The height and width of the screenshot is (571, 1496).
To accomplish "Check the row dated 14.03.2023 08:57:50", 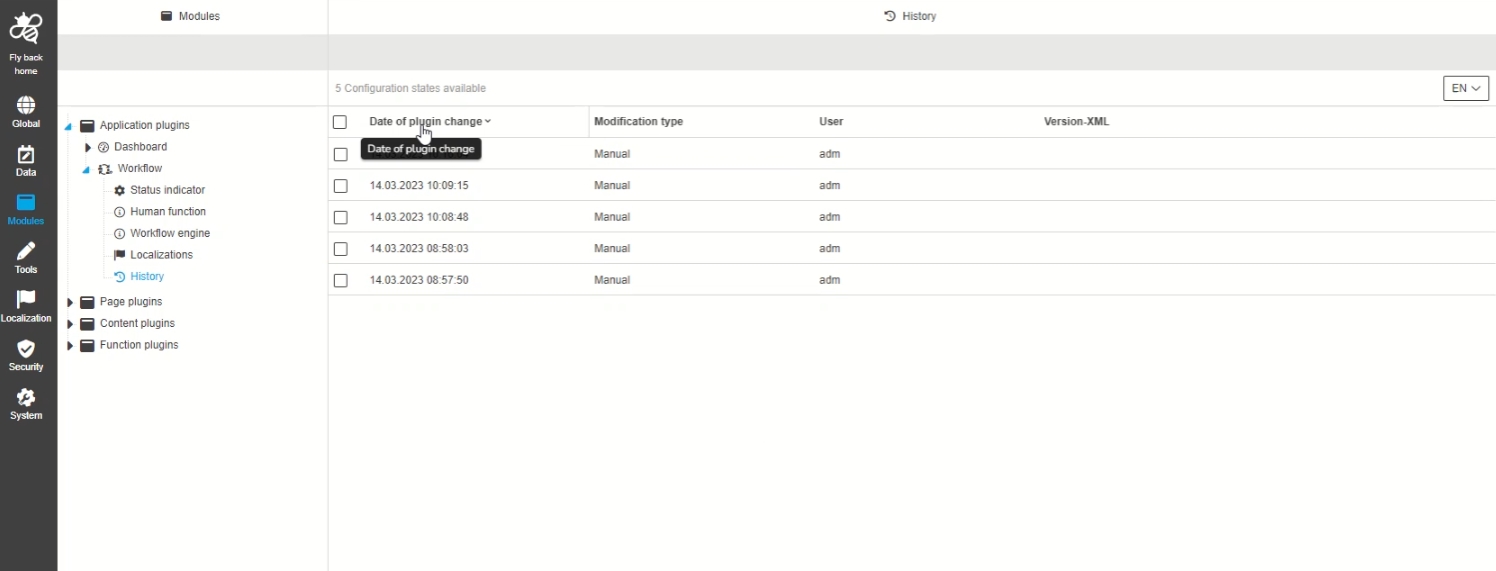I will pos(340,281).
